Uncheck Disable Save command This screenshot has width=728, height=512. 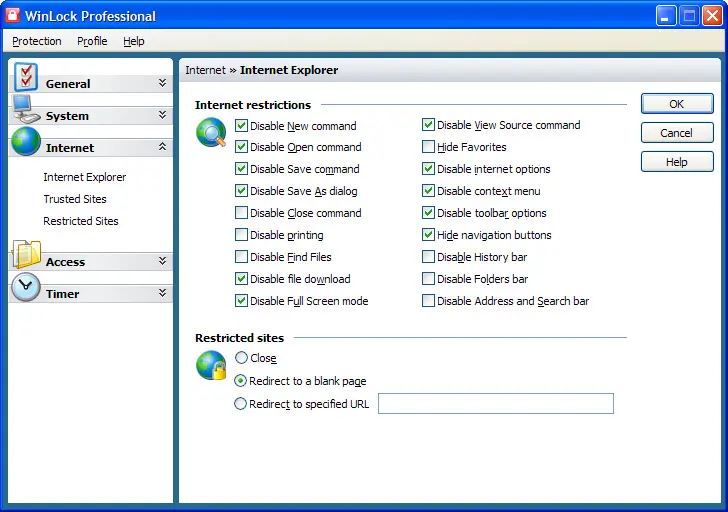(241, 169)
